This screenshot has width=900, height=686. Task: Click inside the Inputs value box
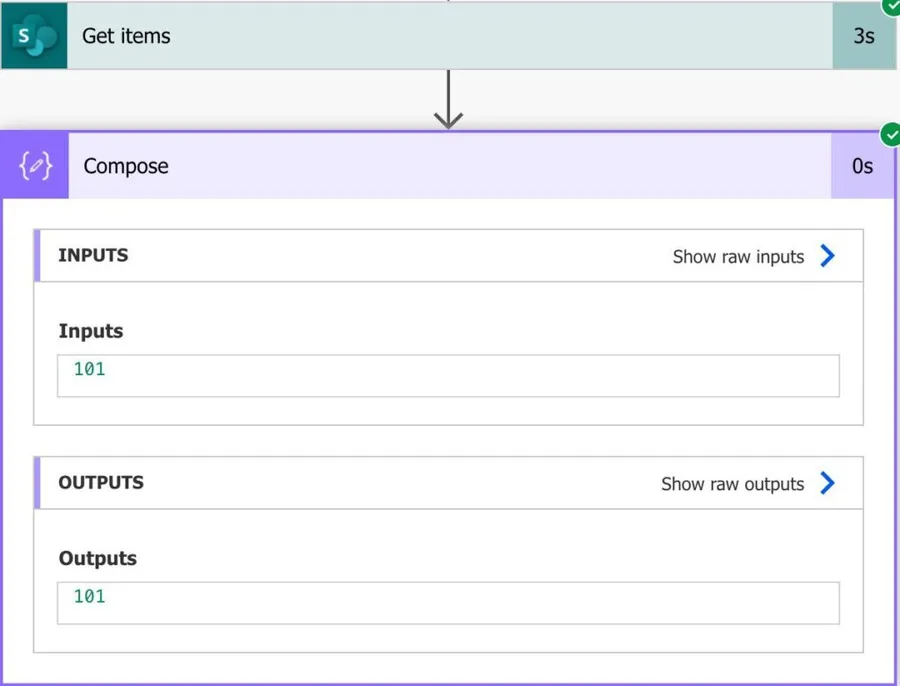[448, 376]
